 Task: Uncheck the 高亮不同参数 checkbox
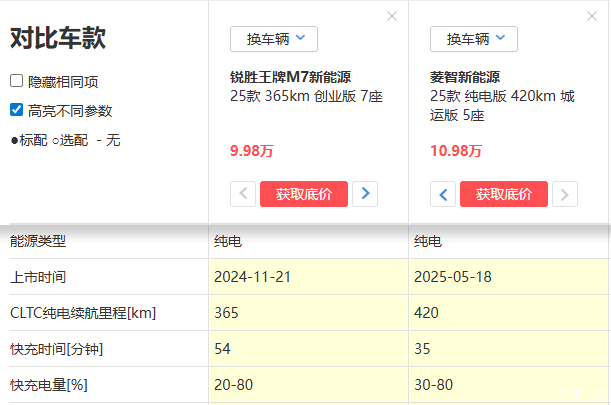click(16, 110)
